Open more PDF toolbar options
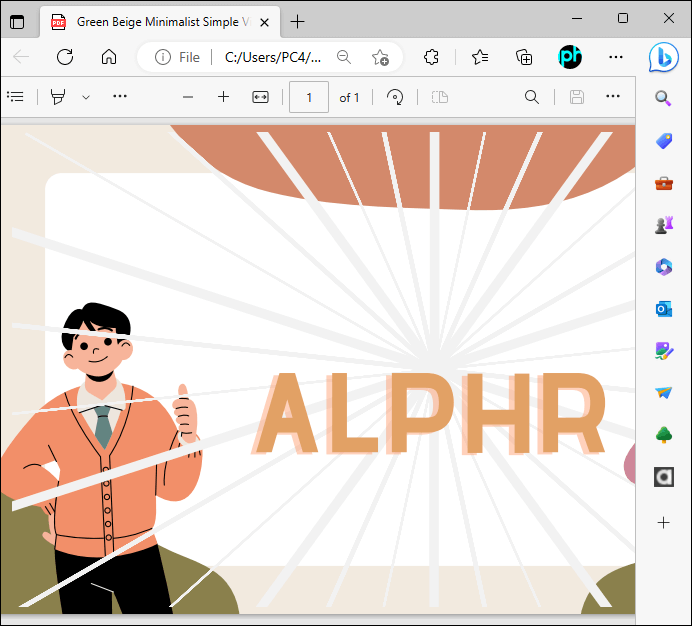Image resolution: width=692 pixels, height=626 pixels. (x=613, y=96)
